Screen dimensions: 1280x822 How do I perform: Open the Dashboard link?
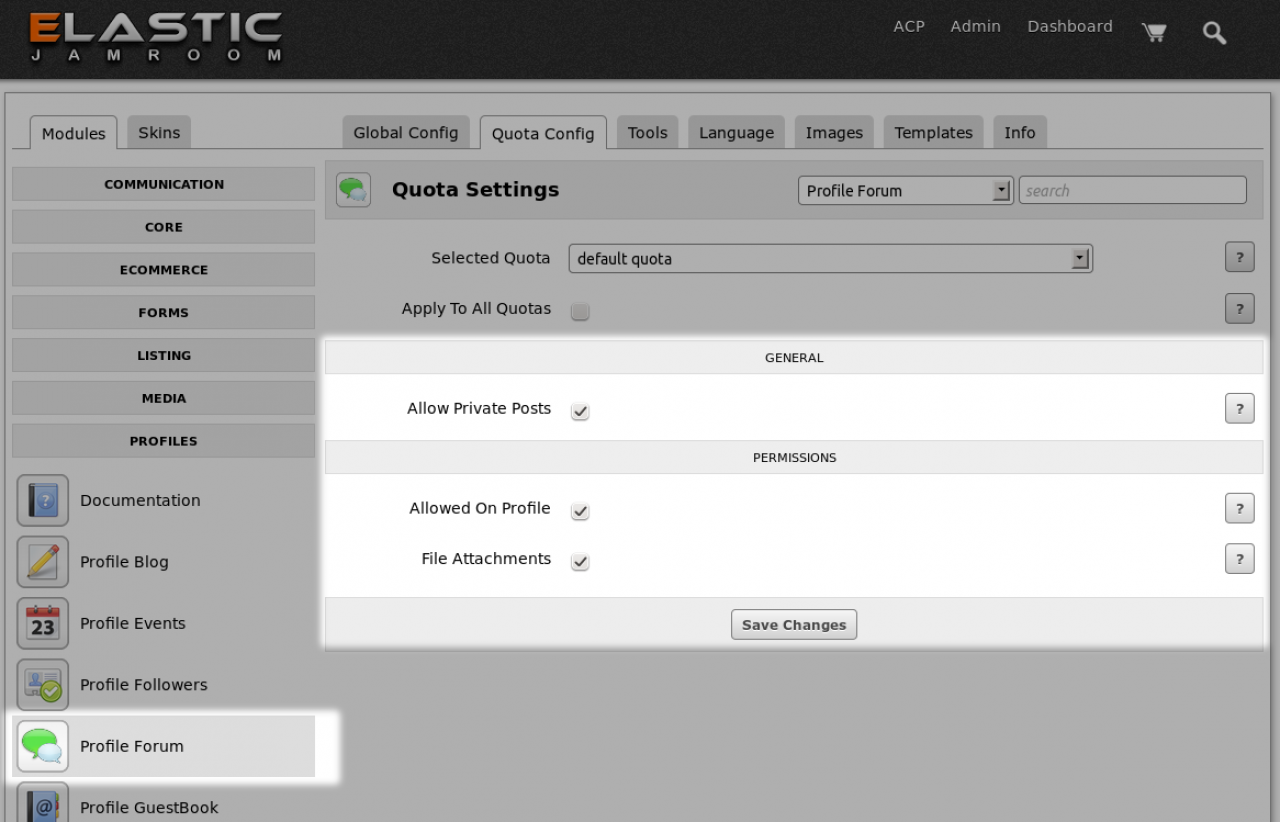click(x=1070, y=27)
